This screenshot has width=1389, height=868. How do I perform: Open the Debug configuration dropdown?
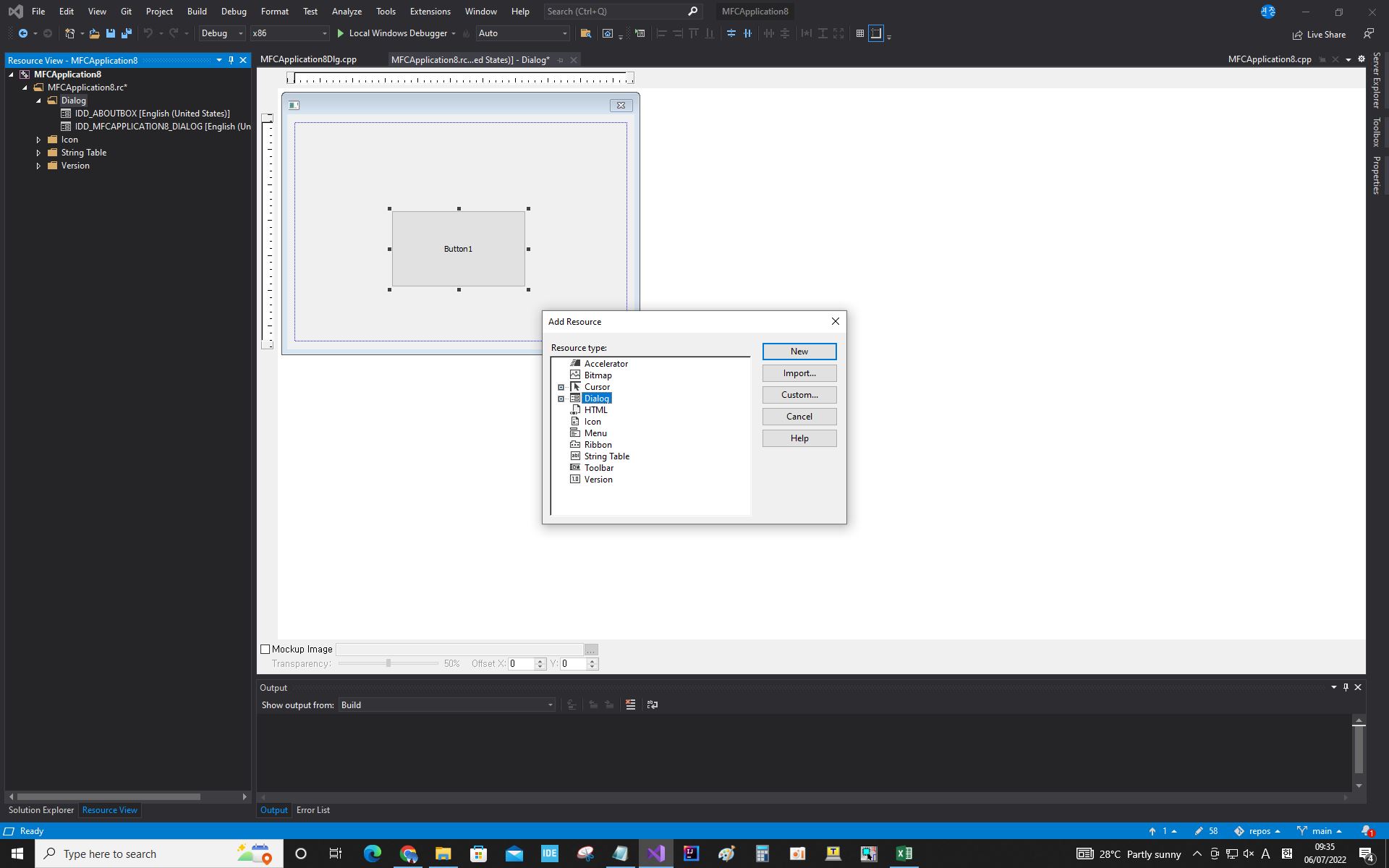tap(222, 33)
